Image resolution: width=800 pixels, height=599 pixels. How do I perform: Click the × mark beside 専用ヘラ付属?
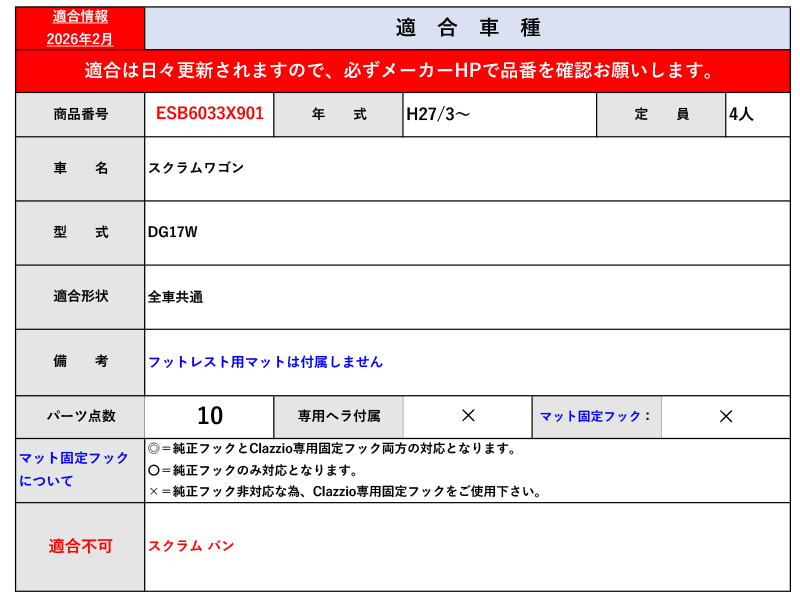(467, 416)
